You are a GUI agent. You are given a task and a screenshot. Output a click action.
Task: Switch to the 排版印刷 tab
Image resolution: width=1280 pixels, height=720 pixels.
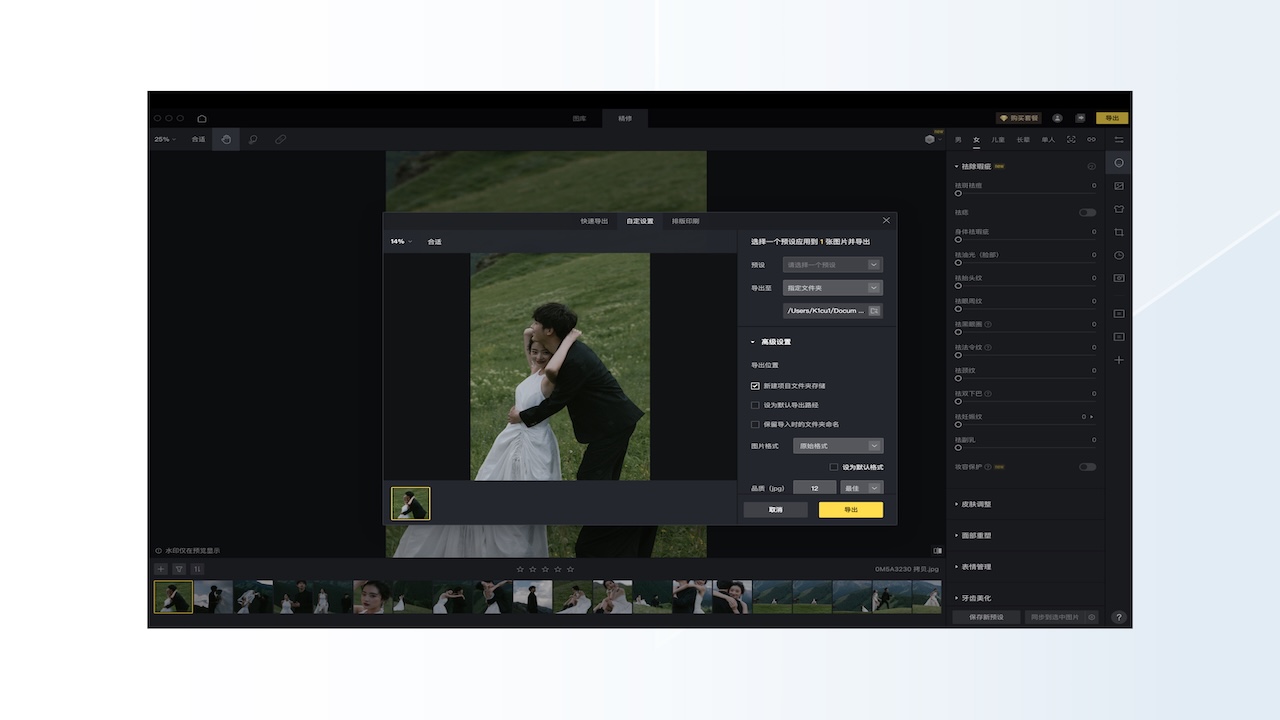[x=686, y=221]
